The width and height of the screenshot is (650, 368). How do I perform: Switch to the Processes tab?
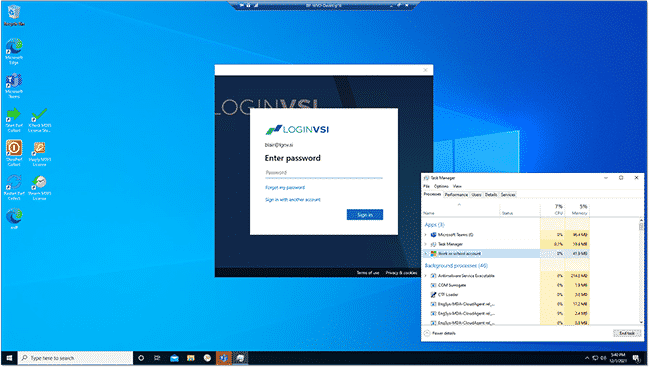tap(432, 194)
